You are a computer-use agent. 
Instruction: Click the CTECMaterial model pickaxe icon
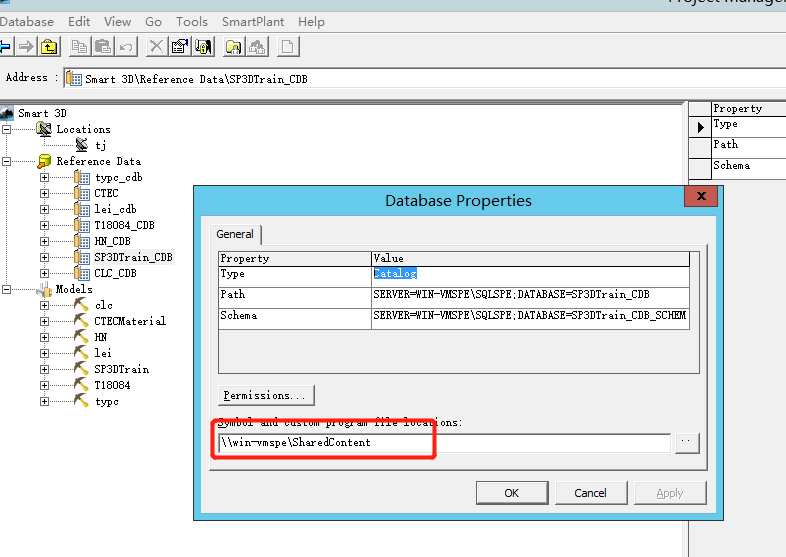(x=81, y=320)
